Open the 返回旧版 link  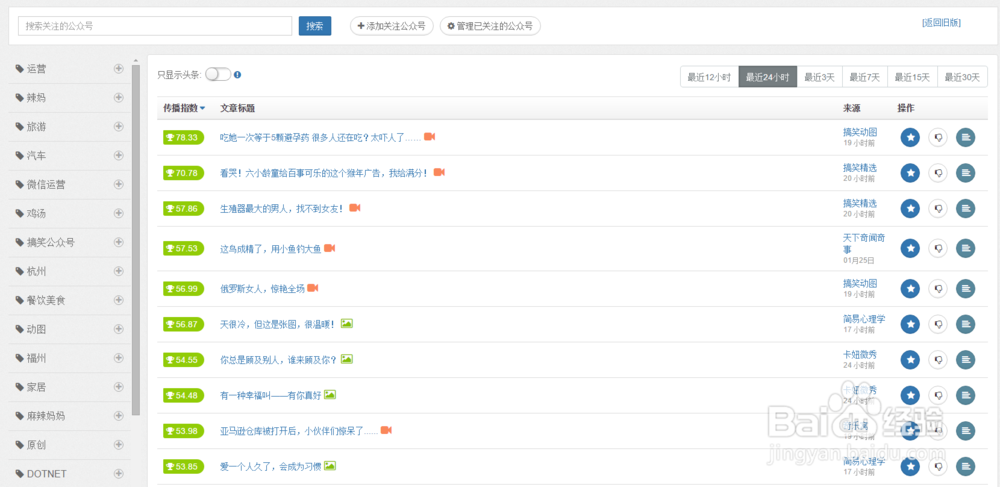941,23
